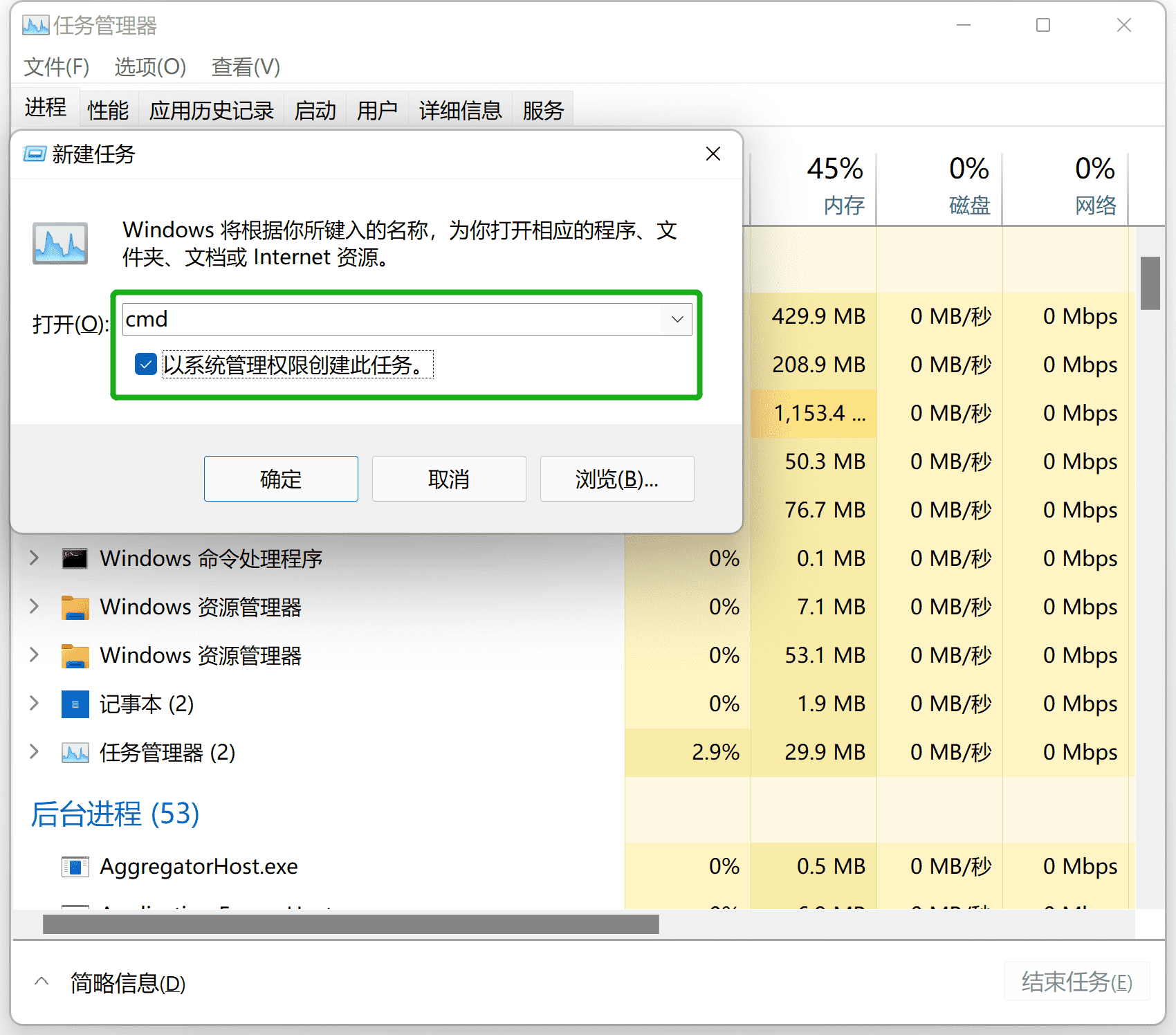
Task: Click the 结束任务(E) button
Action: pos(1076,982)
